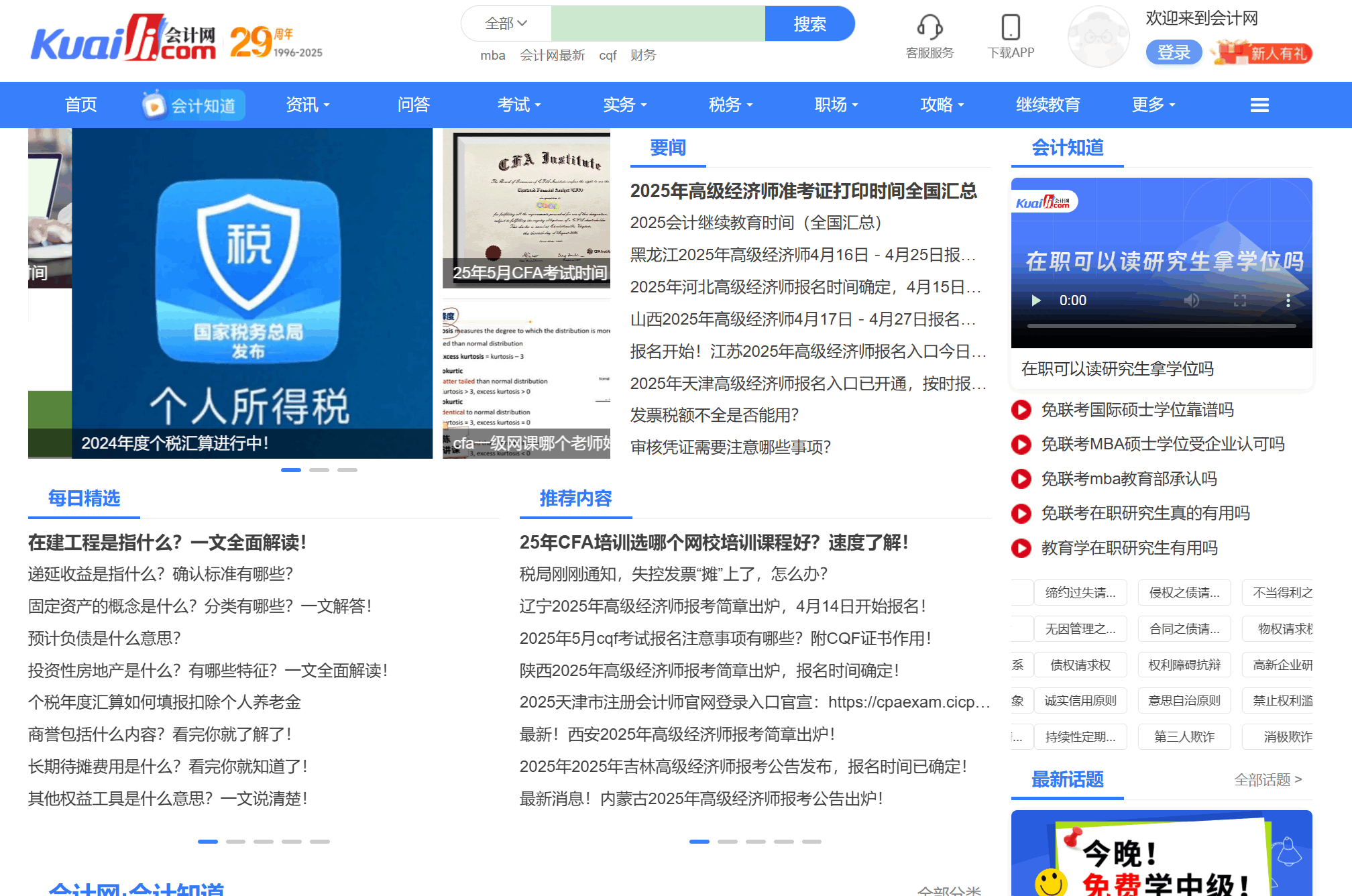Click the video progress bar
Image resolution: width=1352 pixels, height=896 pixels.
coord(1162,326)
